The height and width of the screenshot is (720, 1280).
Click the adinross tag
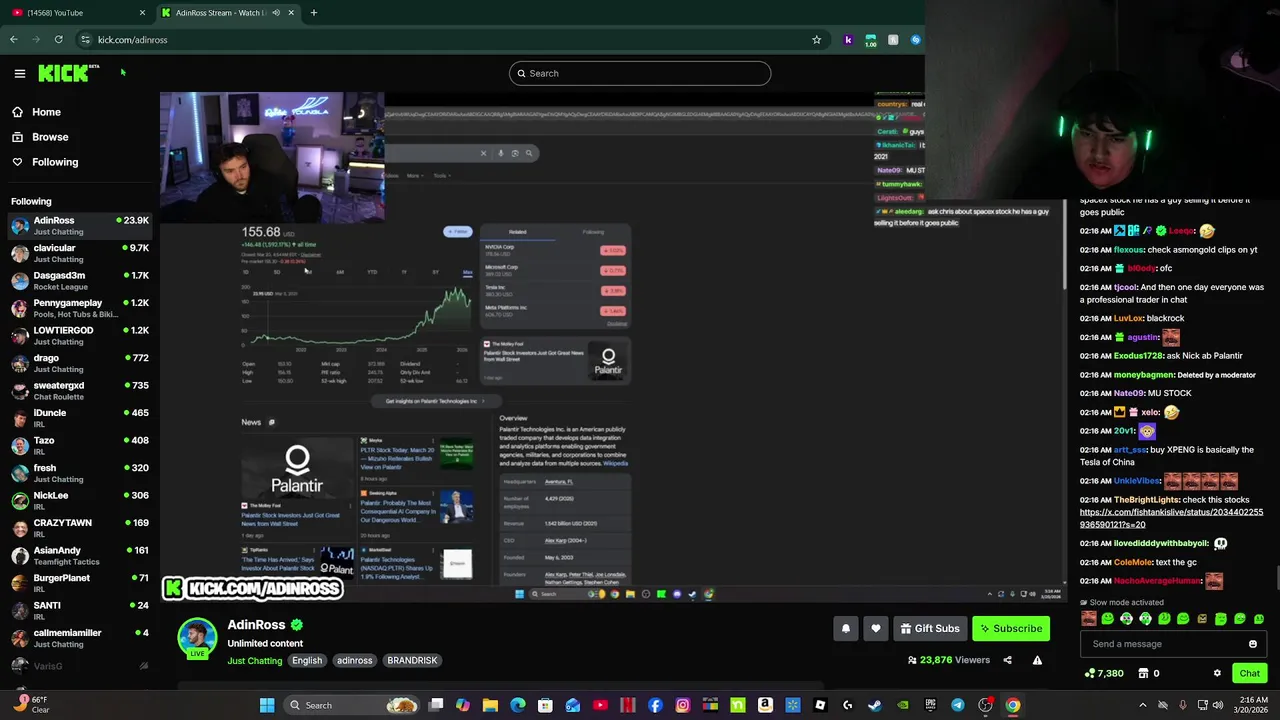pyautogui.click(x=354, y=661)
